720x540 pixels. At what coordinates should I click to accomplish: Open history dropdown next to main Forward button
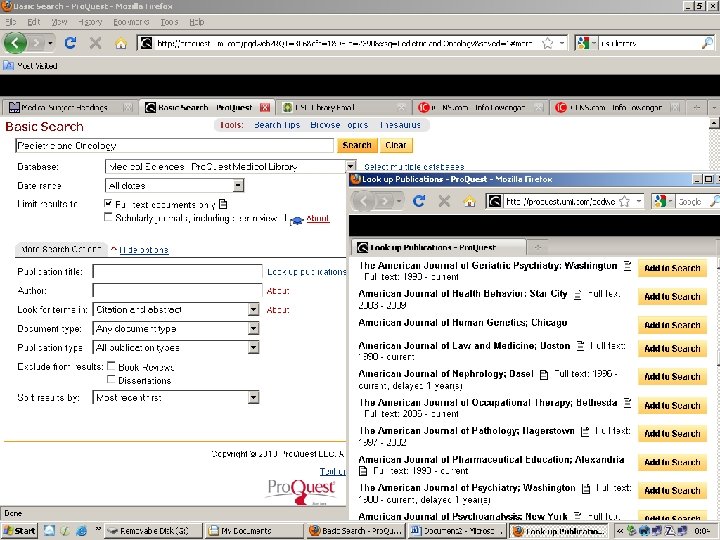[x=51, y=43]
